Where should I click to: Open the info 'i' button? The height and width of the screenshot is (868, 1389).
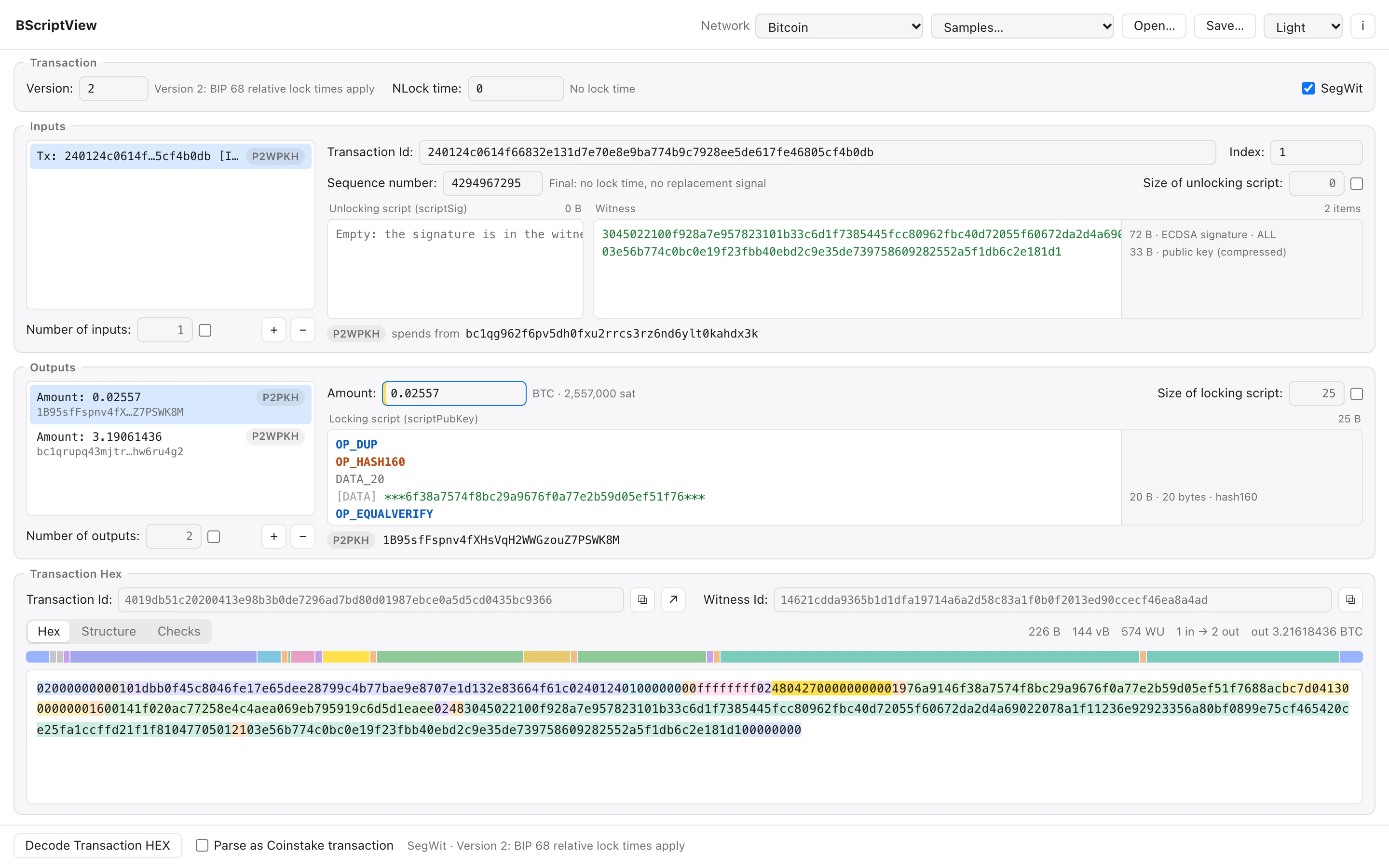pyautogui.click(x=1362, y=26)
